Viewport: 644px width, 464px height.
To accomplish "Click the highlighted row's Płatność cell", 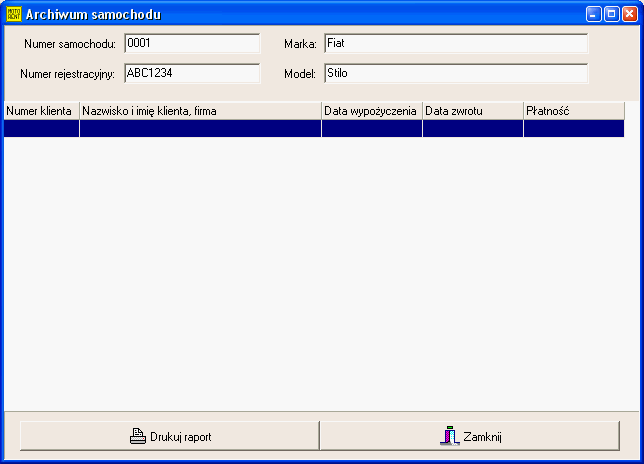I will tap(573, 129).
